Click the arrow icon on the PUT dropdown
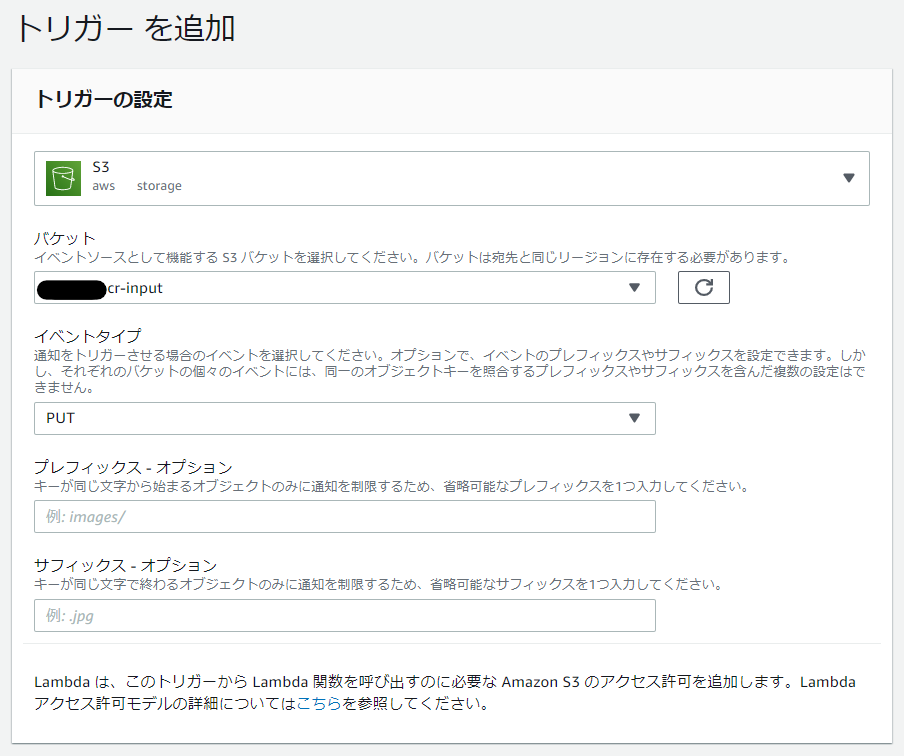Image resolution: width=904 pixels, height=756 pixels. pos(636,418)
